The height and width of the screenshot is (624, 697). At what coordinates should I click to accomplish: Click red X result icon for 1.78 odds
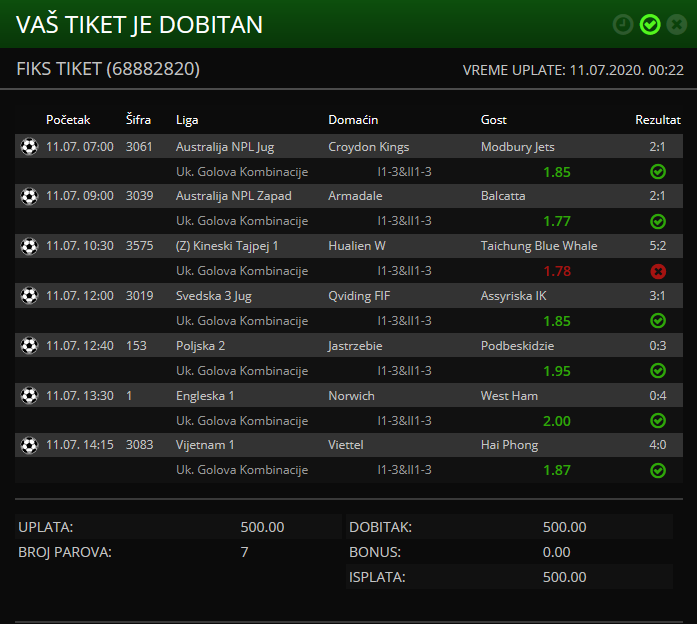657,271
